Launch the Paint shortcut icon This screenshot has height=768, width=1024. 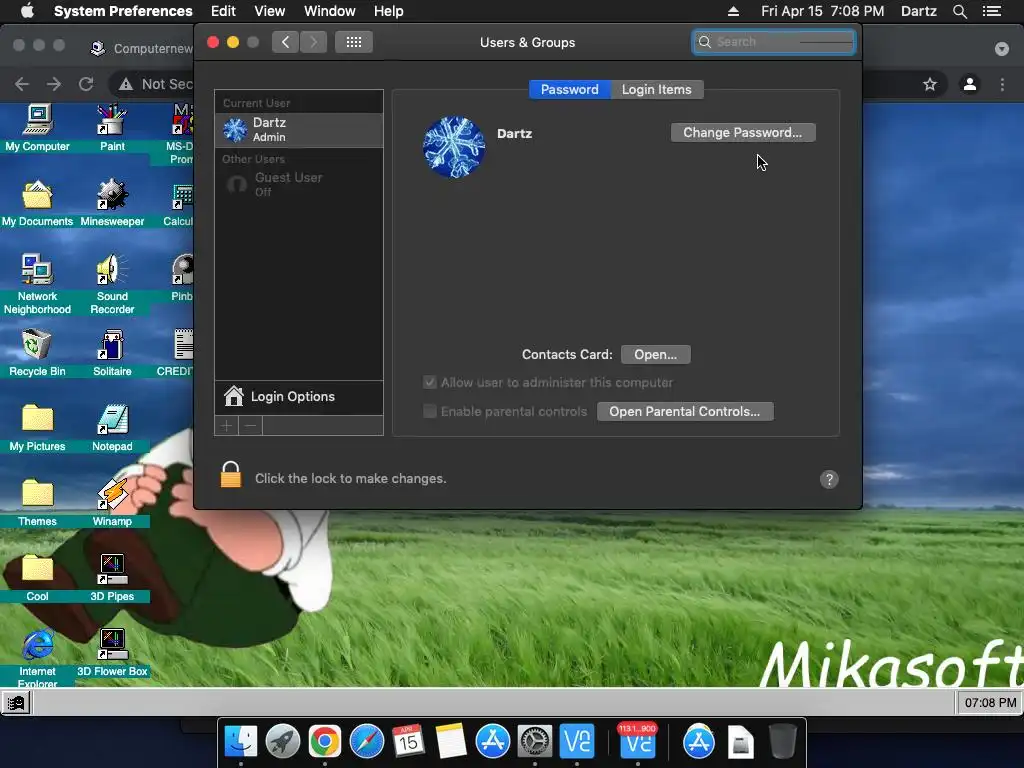[112, 128]
